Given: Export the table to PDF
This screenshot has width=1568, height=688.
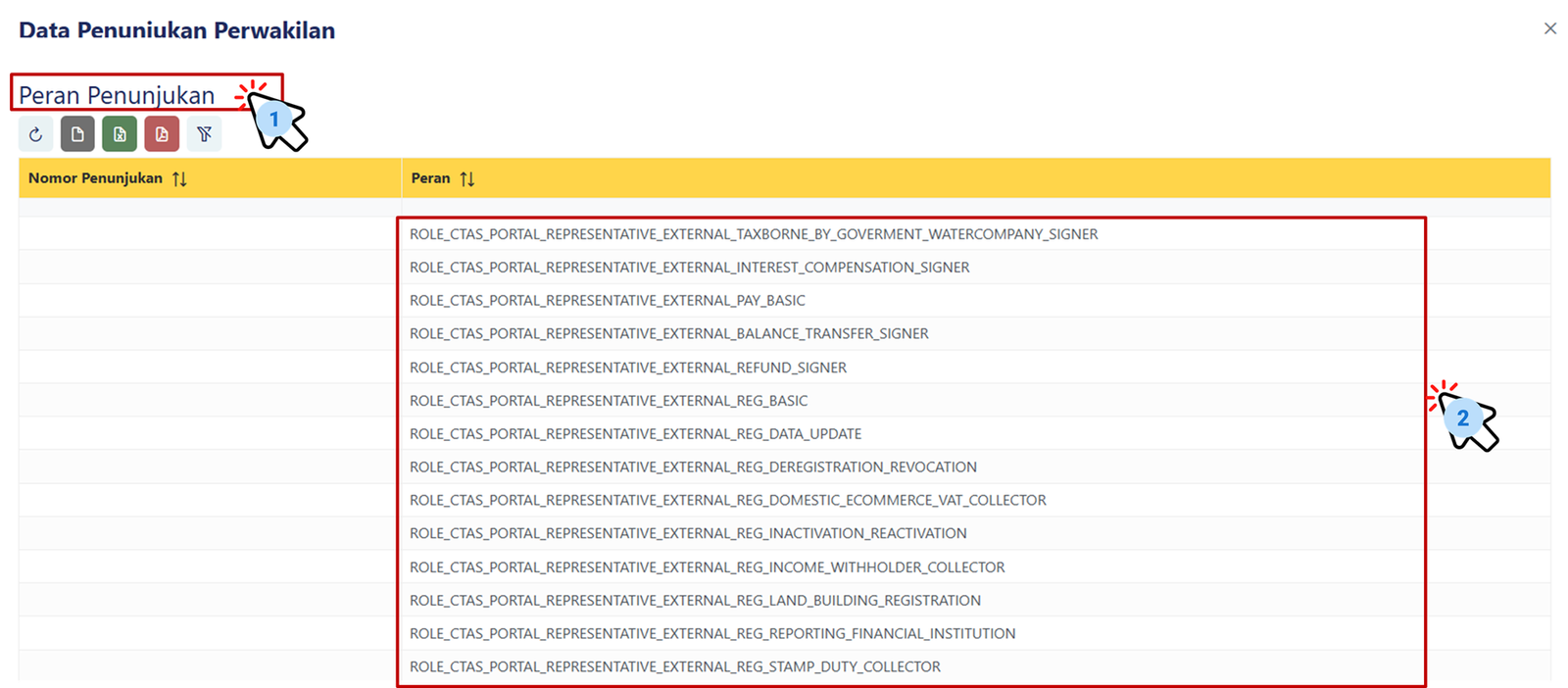Looking at the screenshot, I should (x=162, y=134).
